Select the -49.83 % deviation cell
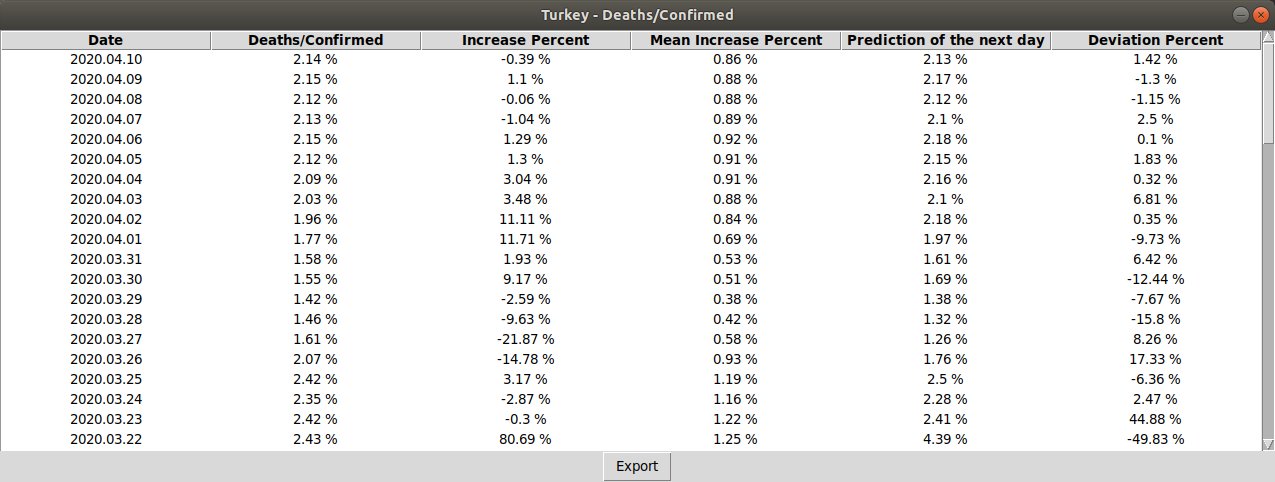The width and height of the screenshot is (1275, 482). [x=1155, y=439]
